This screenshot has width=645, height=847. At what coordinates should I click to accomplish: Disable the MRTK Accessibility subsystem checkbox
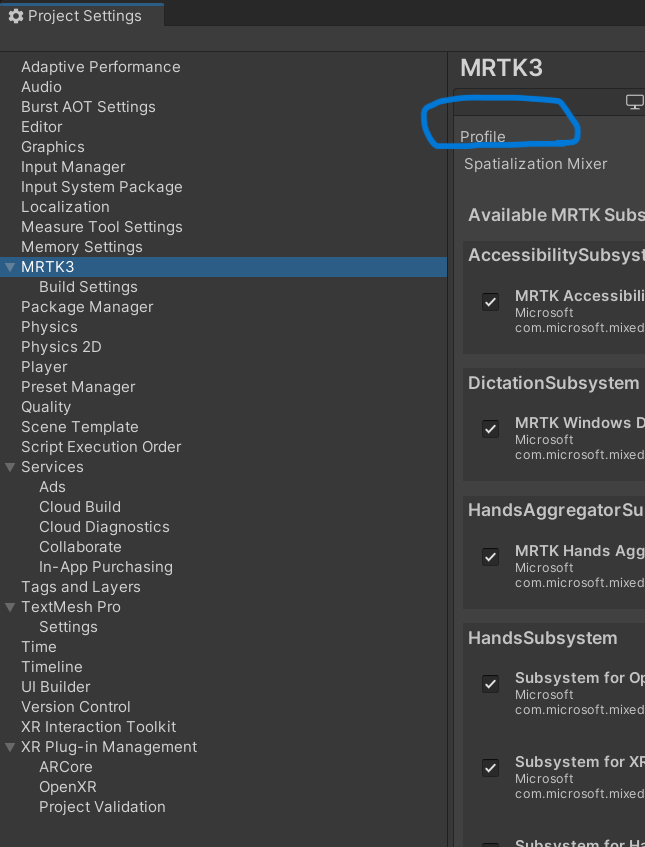(490, 301)
